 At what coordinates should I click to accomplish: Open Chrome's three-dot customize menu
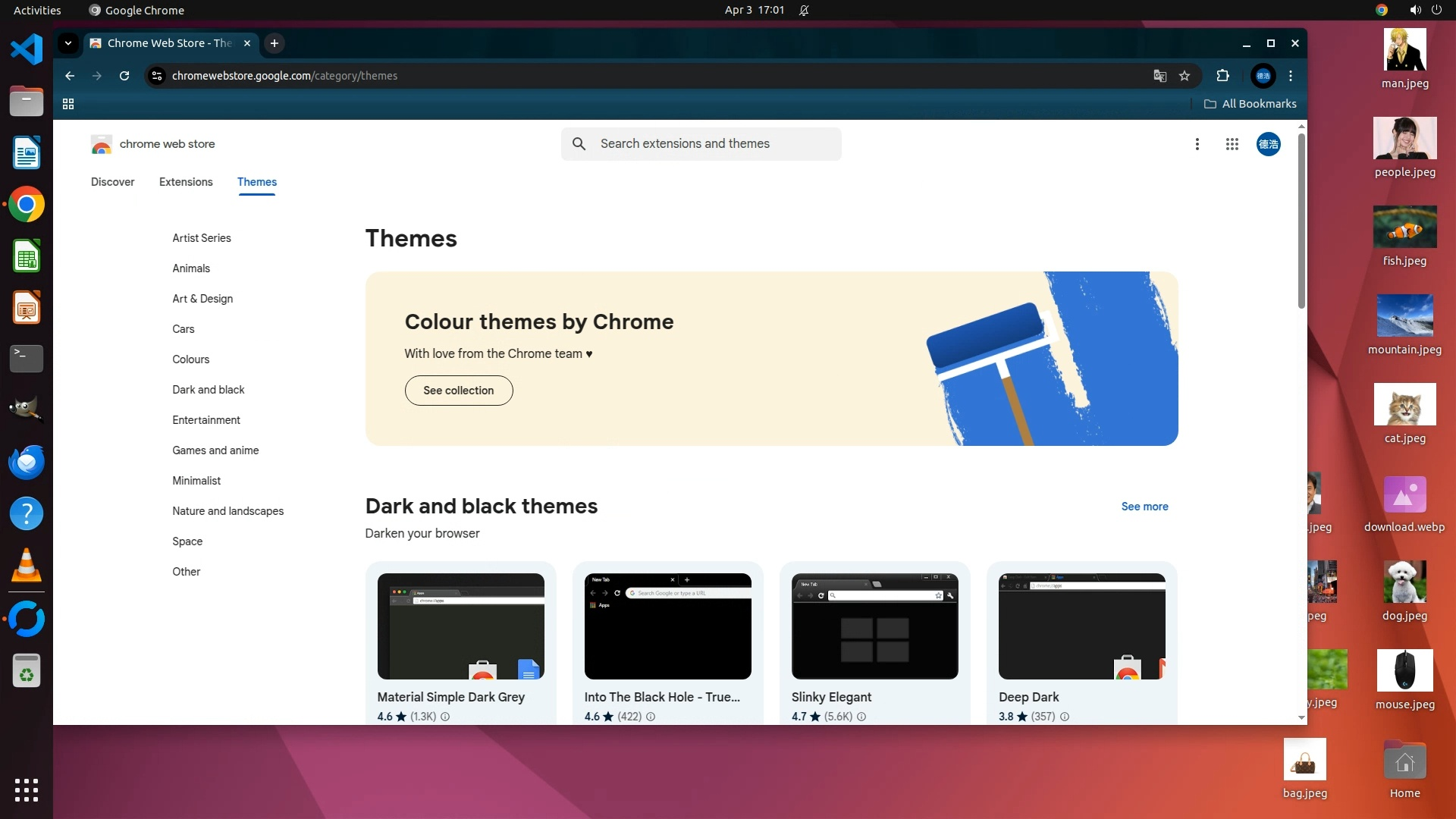click(1291, 76)
